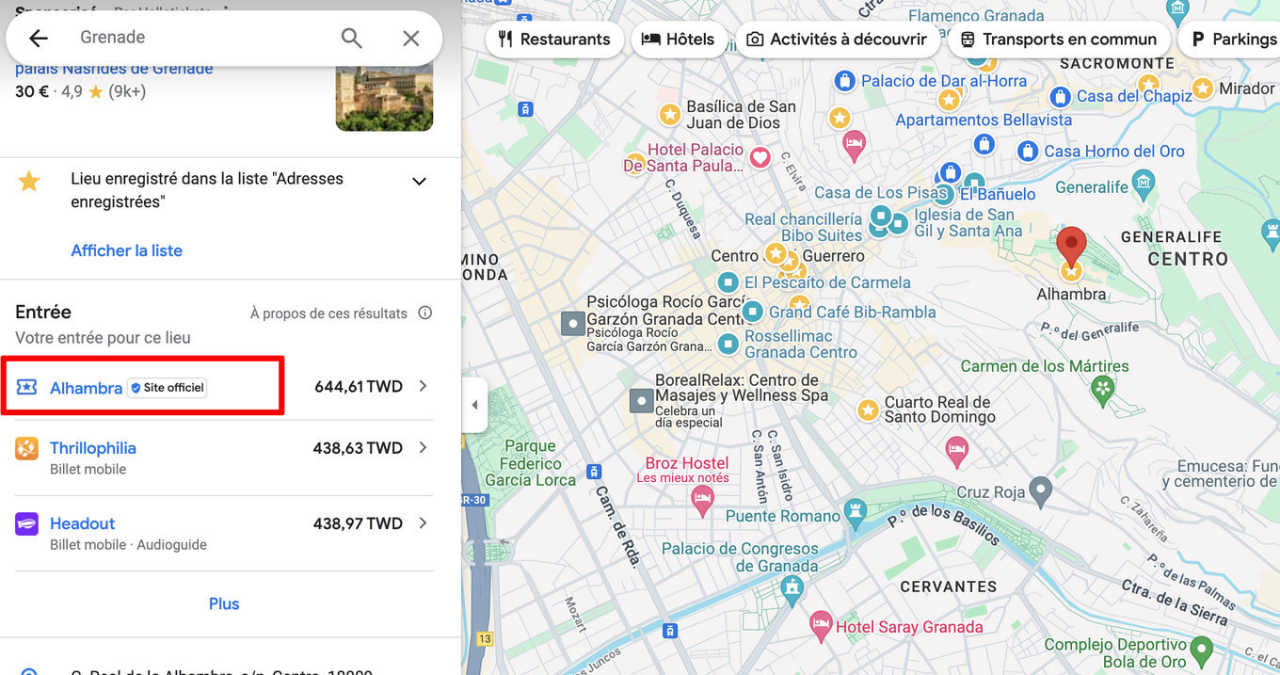Click Basílica de San Juan de Dios star
This screenshot has width=1280, height=675.
tap(669, 113)
